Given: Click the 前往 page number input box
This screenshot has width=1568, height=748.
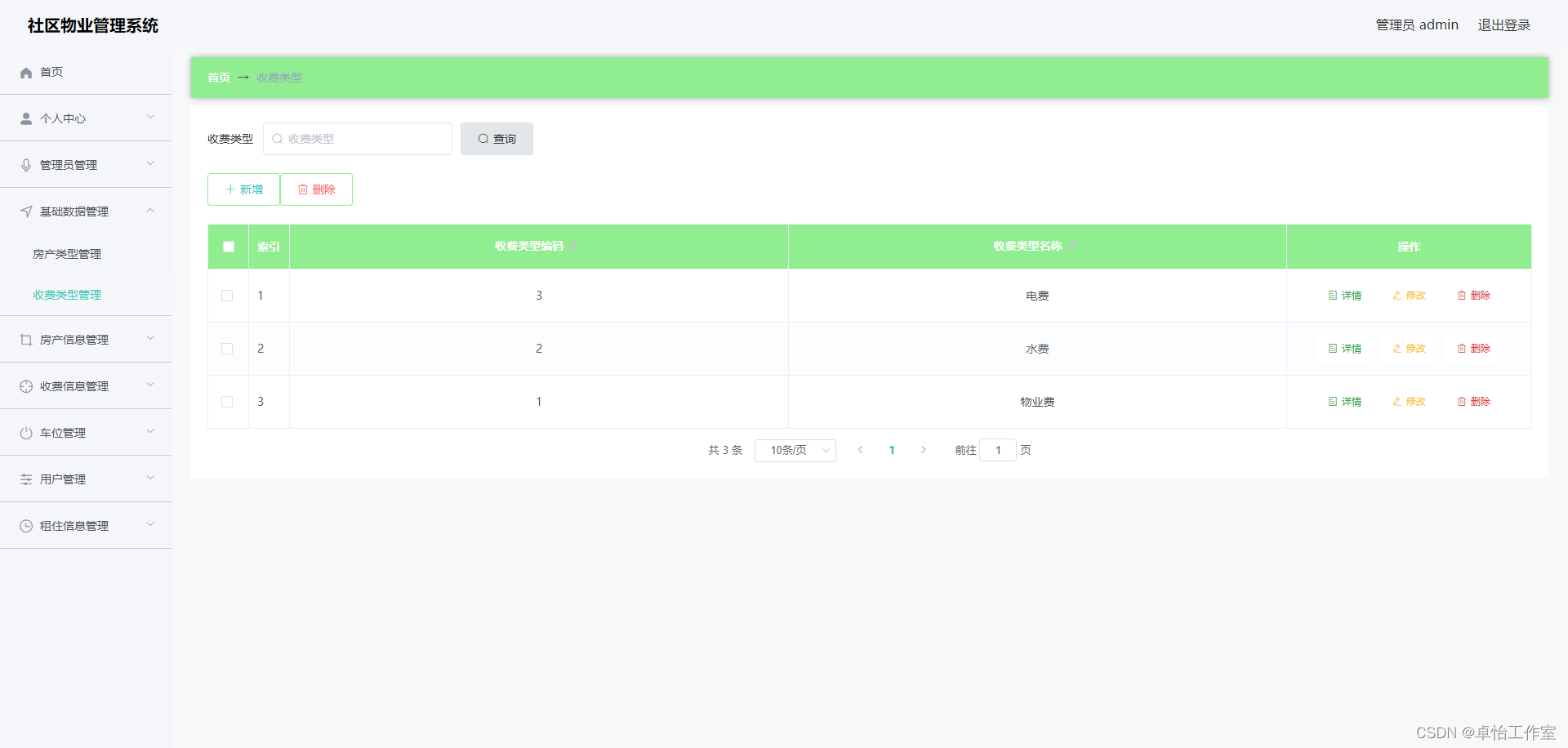Looking at the screenshot, I should click(x=998, y=450).
